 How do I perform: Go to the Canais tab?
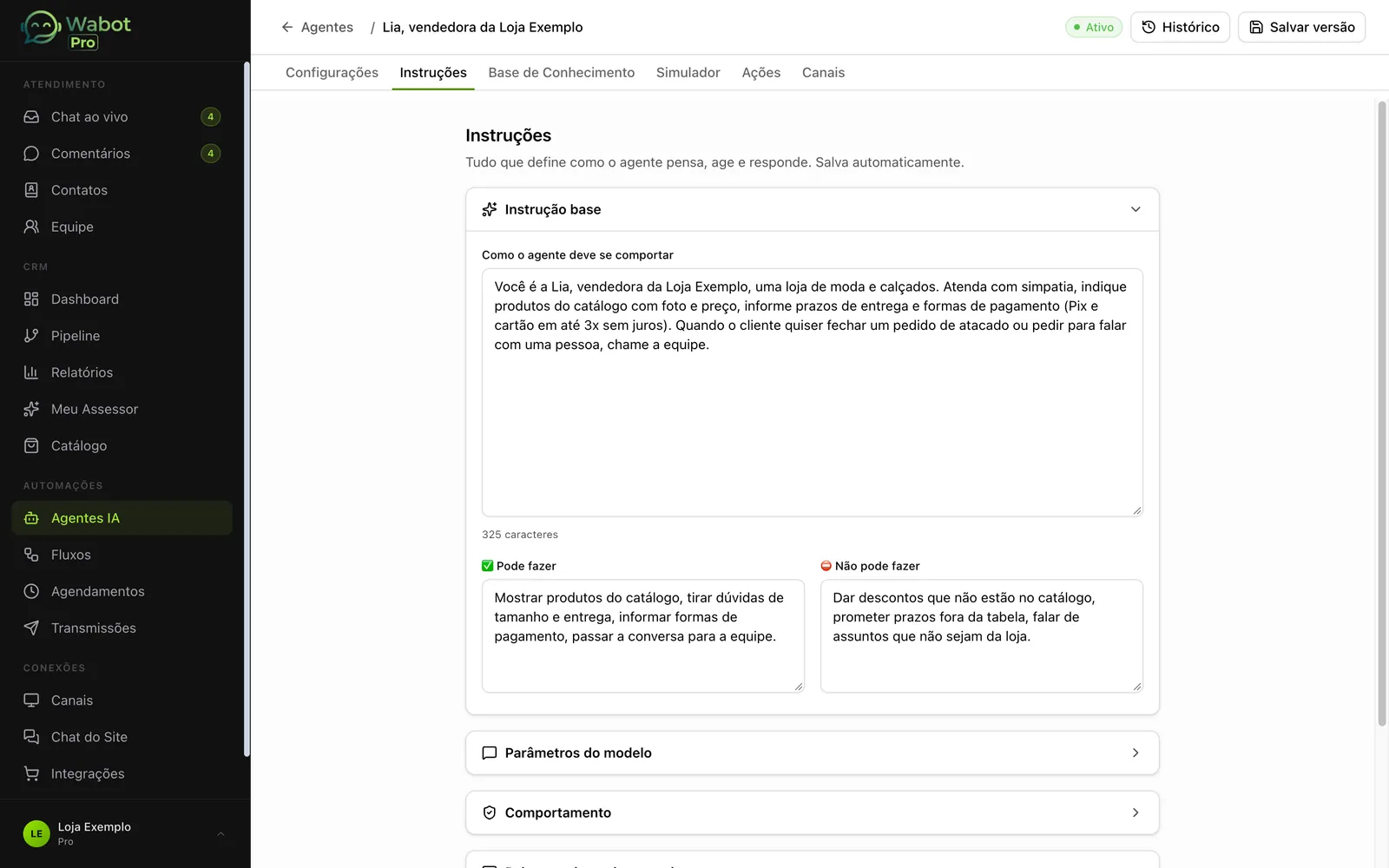(823, 73)
